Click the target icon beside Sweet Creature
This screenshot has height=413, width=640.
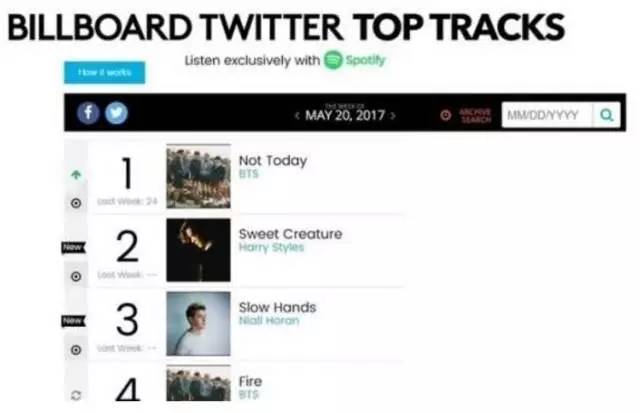[x=76, y=276]
